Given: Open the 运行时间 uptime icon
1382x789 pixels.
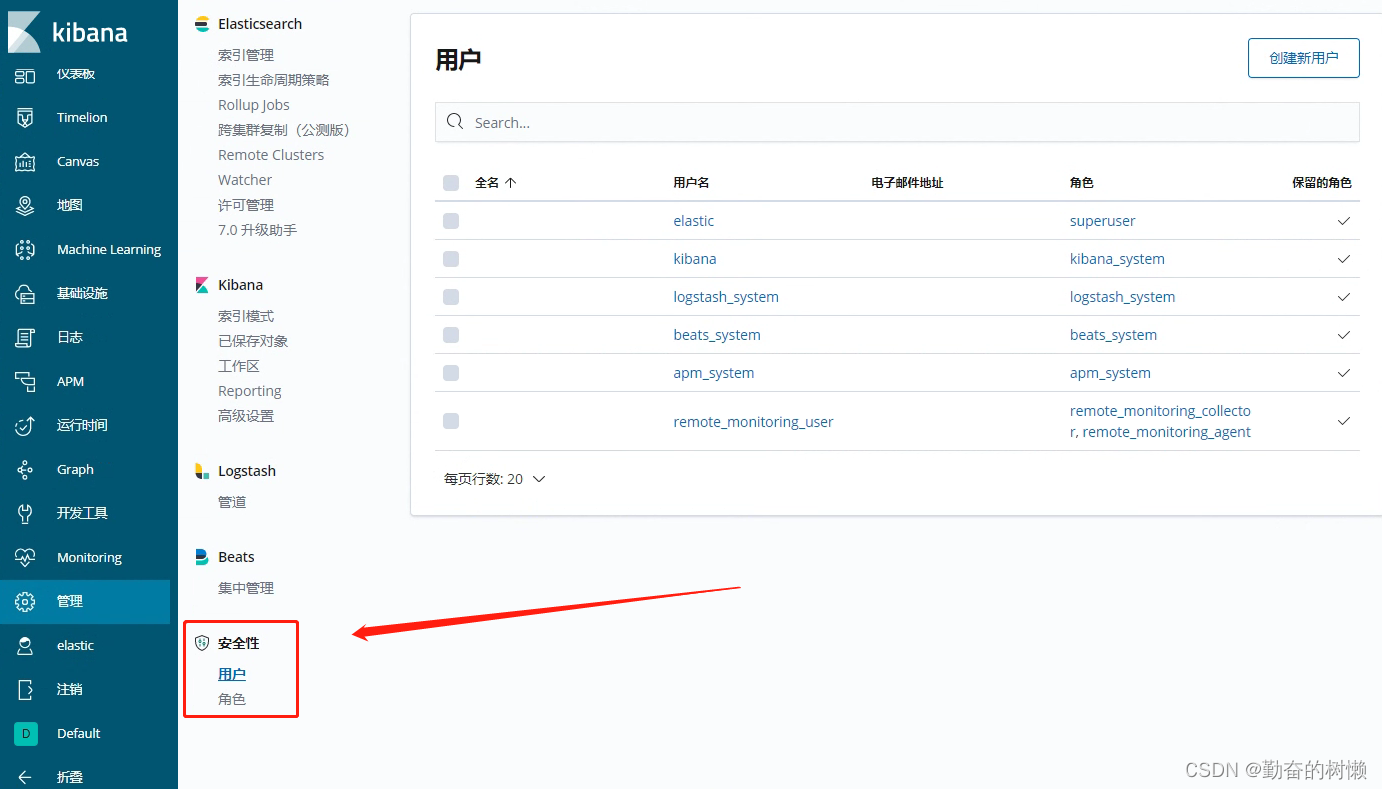Looking at the screenshot, I should click(25, 426).
